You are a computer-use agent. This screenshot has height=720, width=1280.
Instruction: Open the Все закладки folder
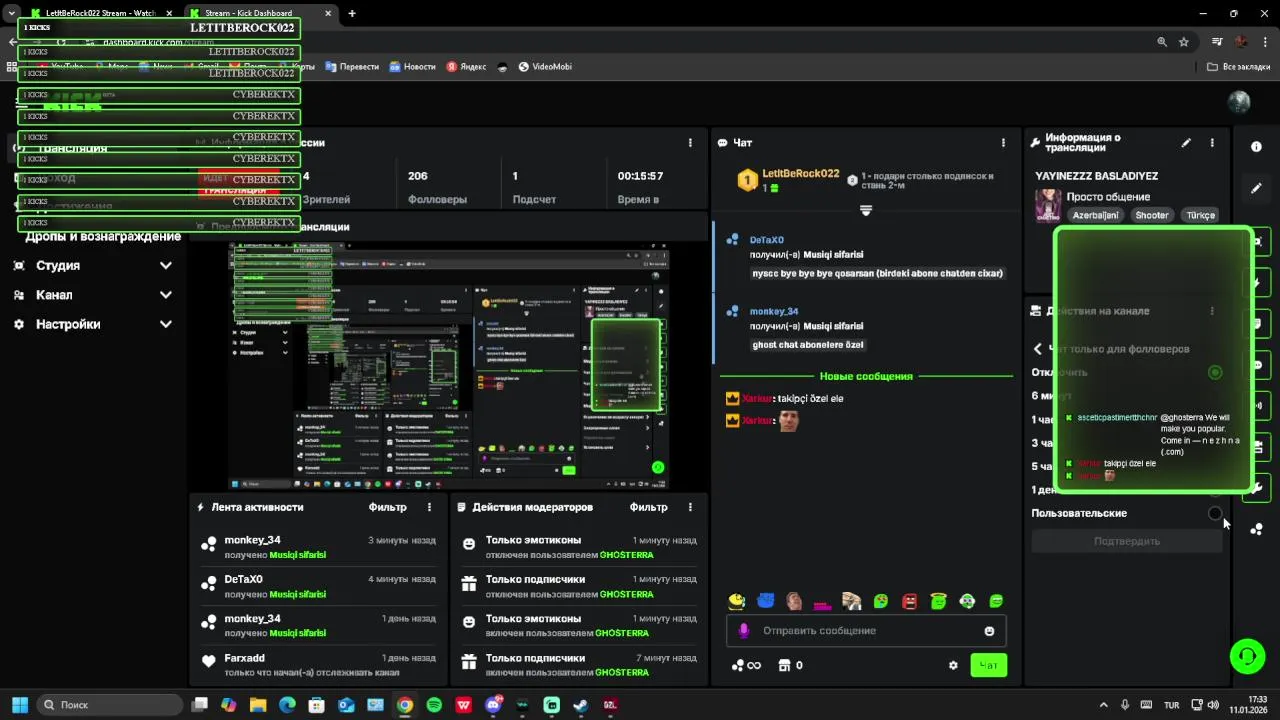1239,67
